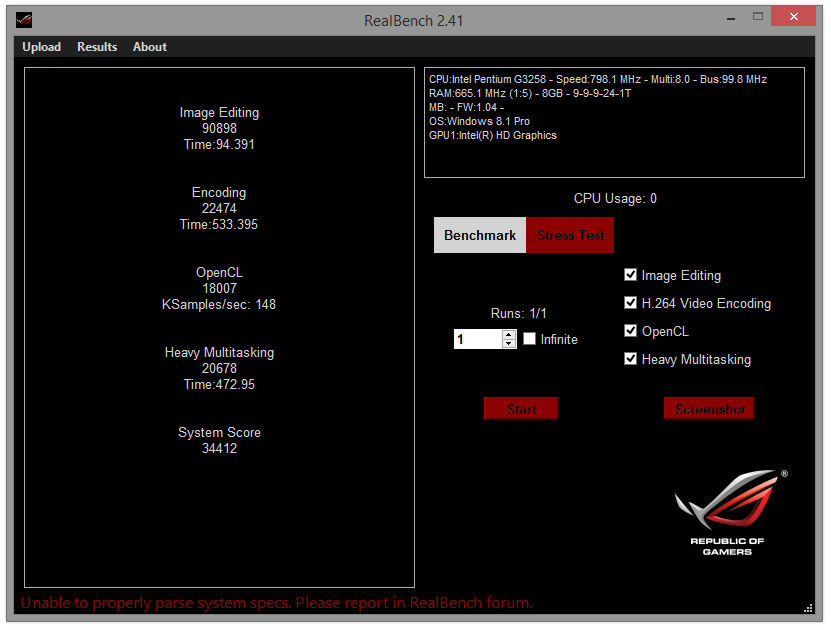Switch to the Benchmark tab
Viewport: 831px width, 630px height.
pyautogui.click(x=480, y=235)
